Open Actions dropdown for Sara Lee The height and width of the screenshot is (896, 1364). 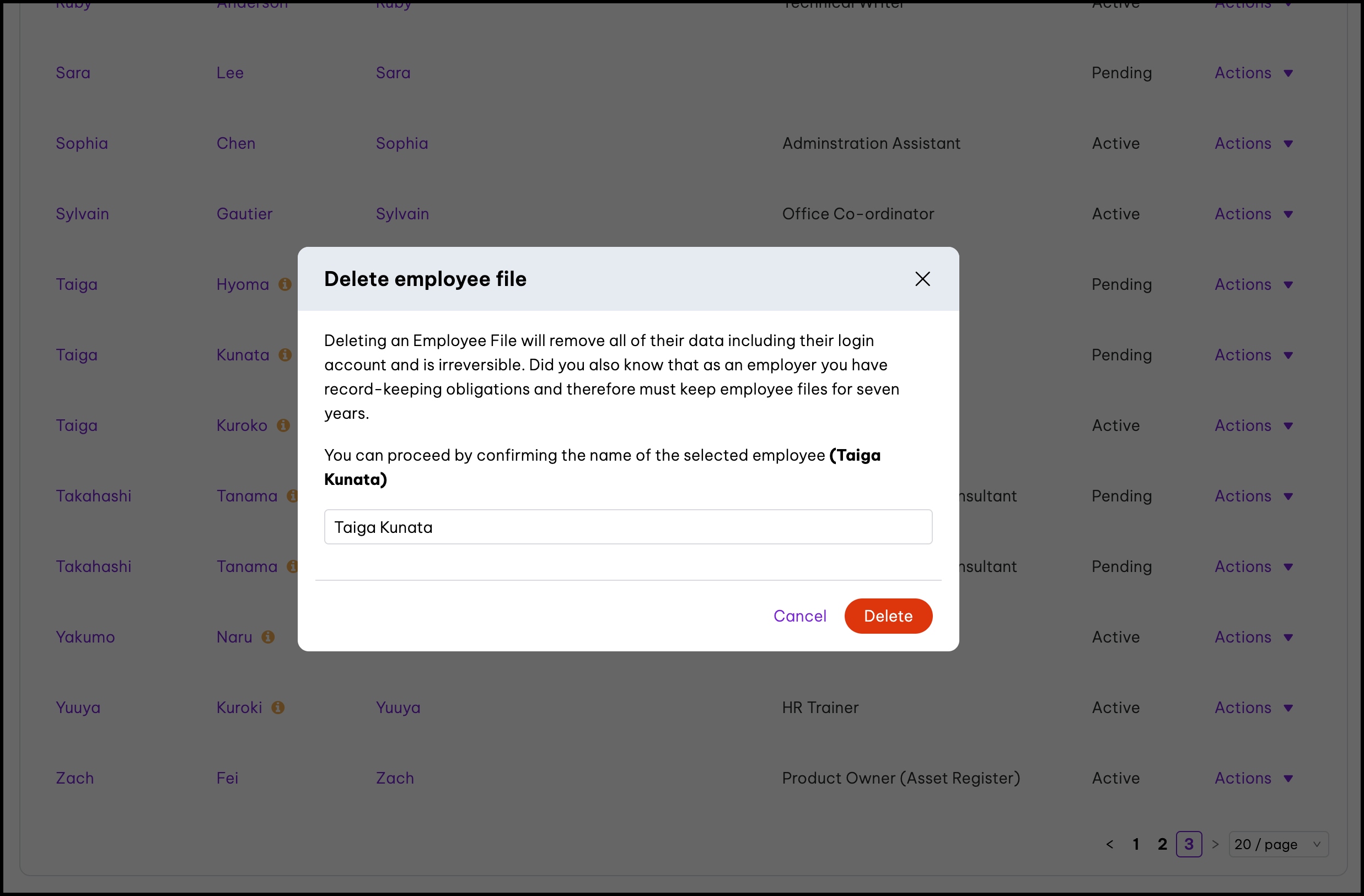click(1253, 73)
